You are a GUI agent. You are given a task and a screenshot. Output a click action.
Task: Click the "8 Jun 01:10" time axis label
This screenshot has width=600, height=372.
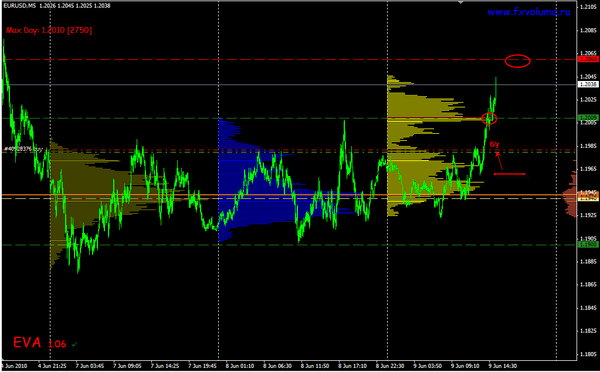tap(240, 366)
